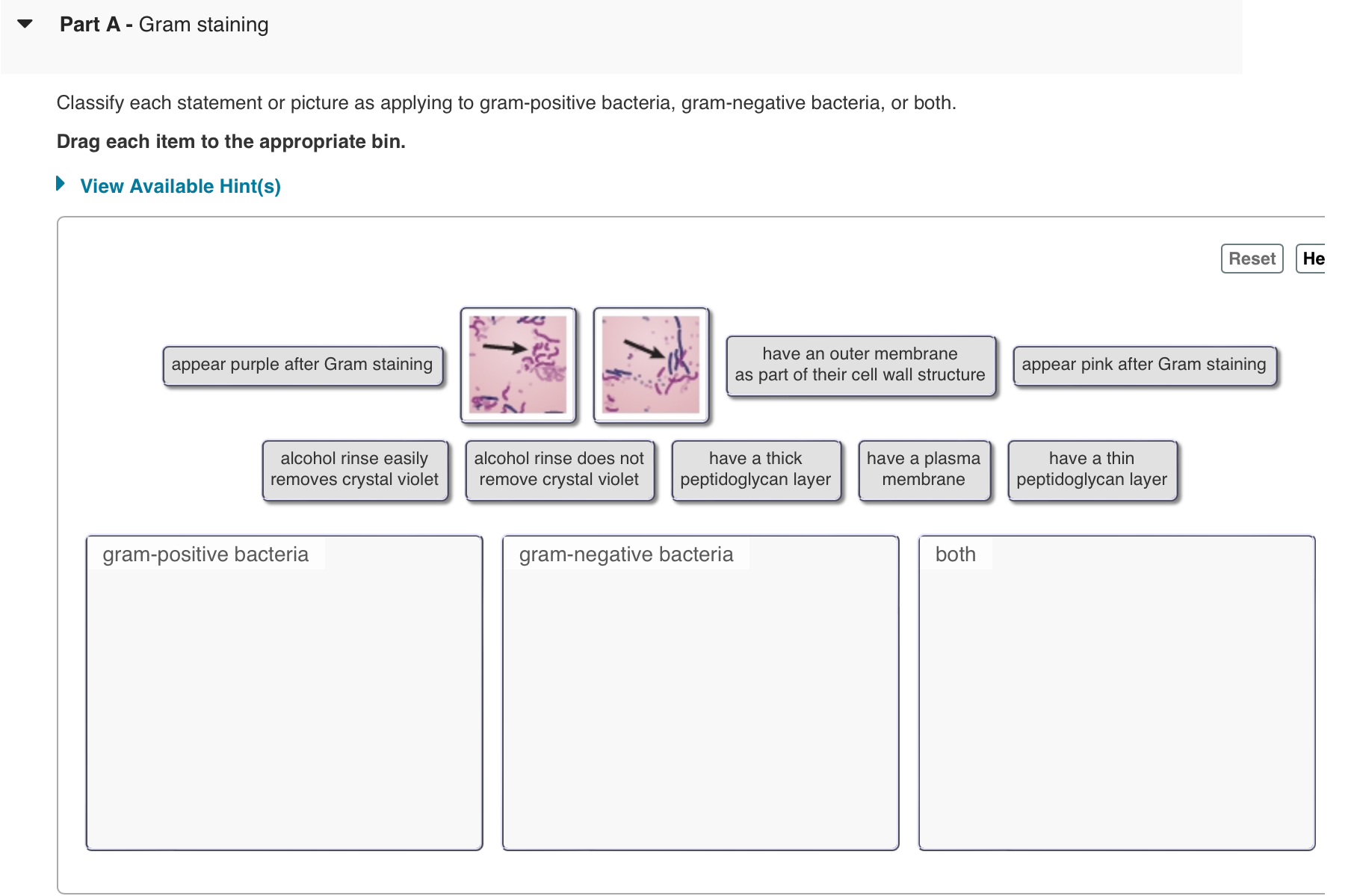Collapse the Part A section triangle

(x=25, y=23)
